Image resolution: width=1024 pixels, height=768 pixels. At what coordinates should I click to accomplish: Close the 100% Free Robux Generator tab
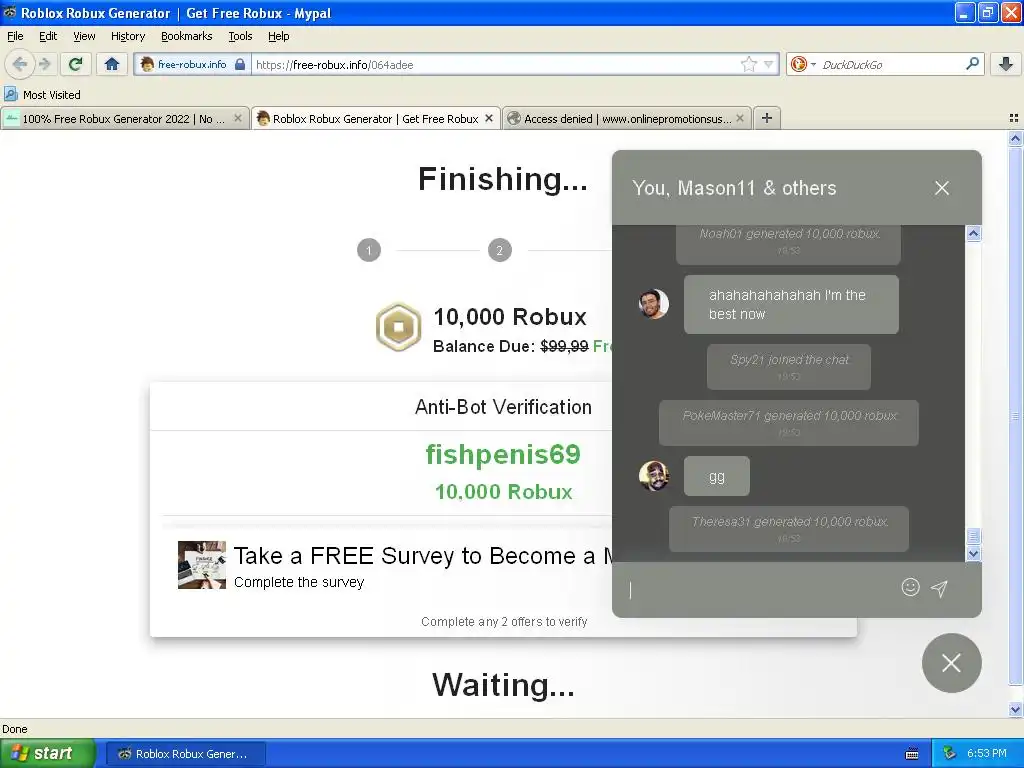[238, 118]
